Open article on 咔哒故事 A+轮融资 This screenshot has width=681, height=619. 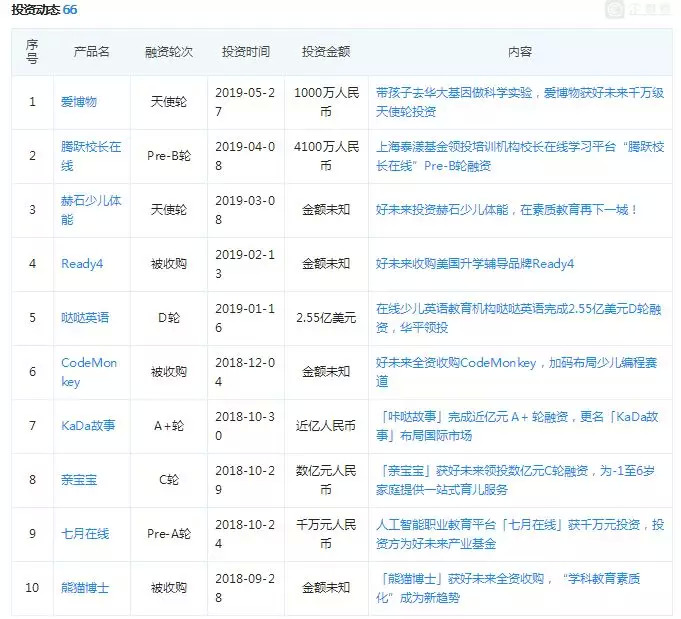pos(517,426)
